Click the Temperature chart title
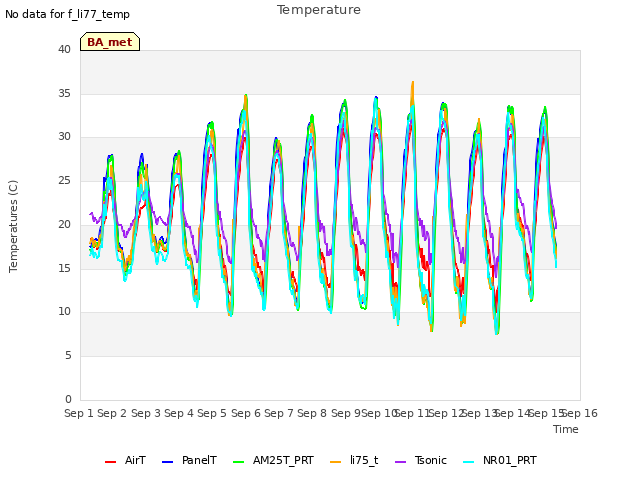 point(319,10)
